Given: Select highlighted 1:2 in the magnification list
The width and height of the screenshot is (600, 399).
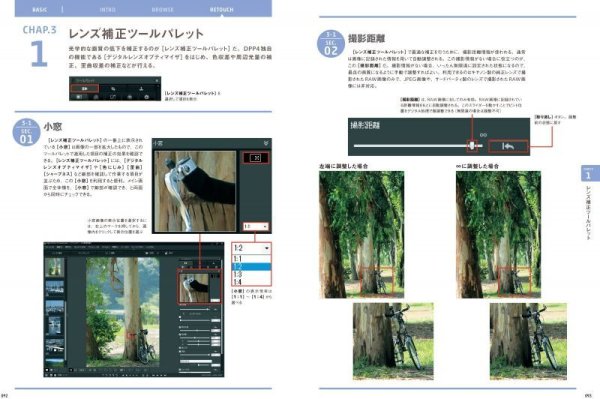Looking at the screenshot, I should (251, 267).
